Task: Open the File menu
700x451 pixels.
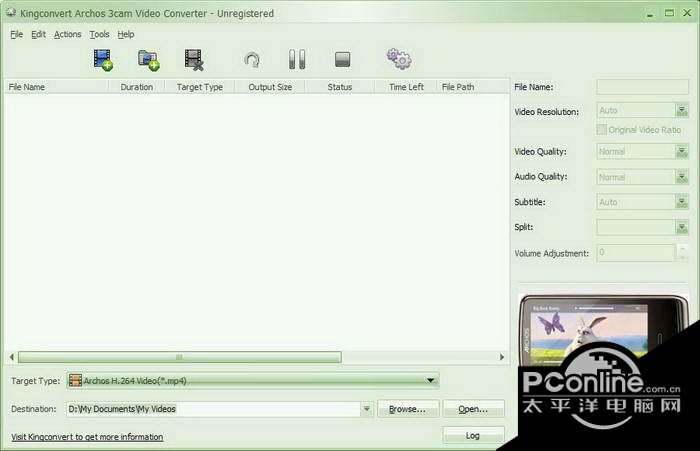Action: tap(17, 34)
